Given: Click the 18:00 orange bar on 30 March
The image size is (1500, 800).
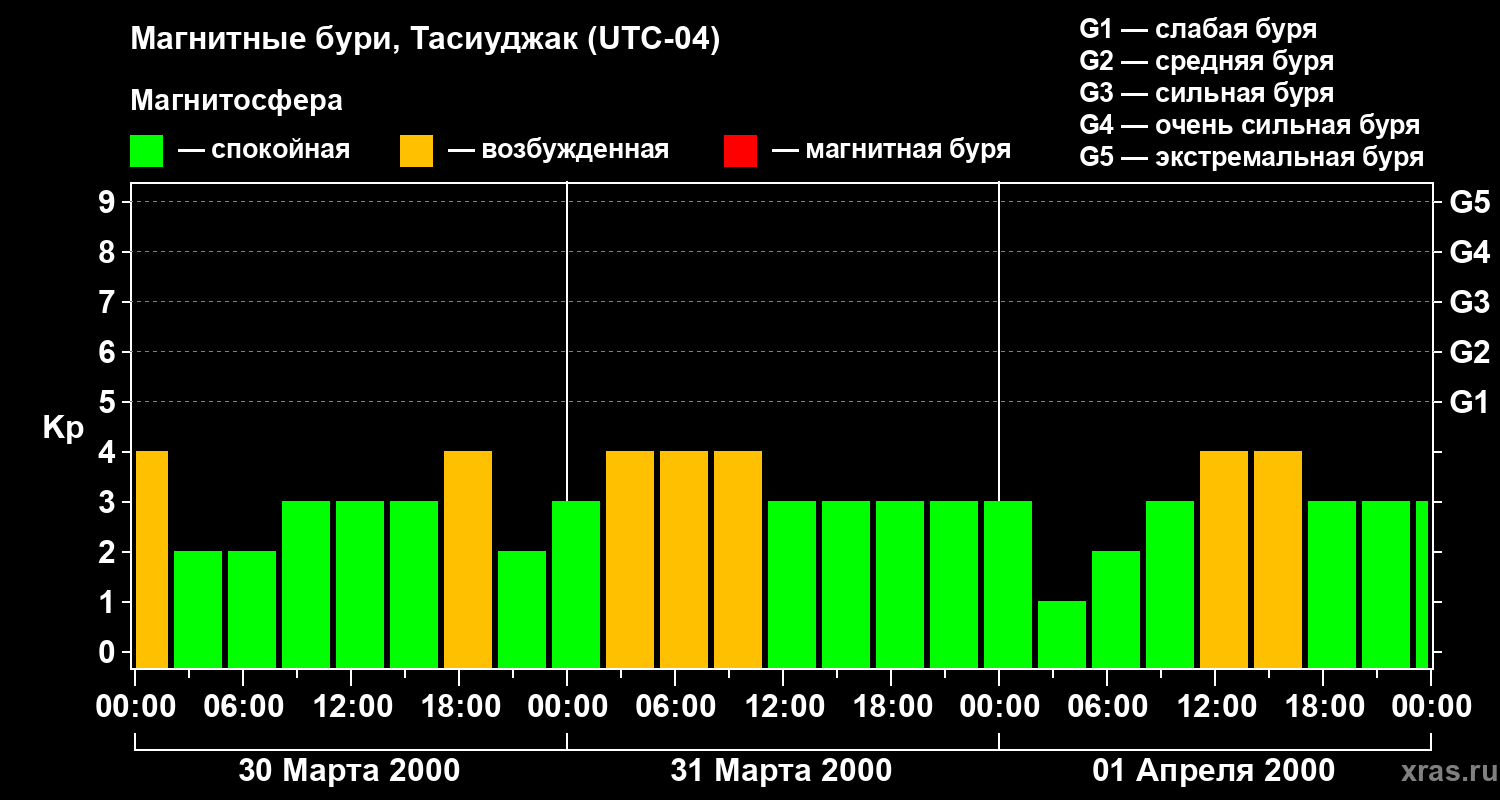Looking at the screenshot, I should [x=468, y=559].
